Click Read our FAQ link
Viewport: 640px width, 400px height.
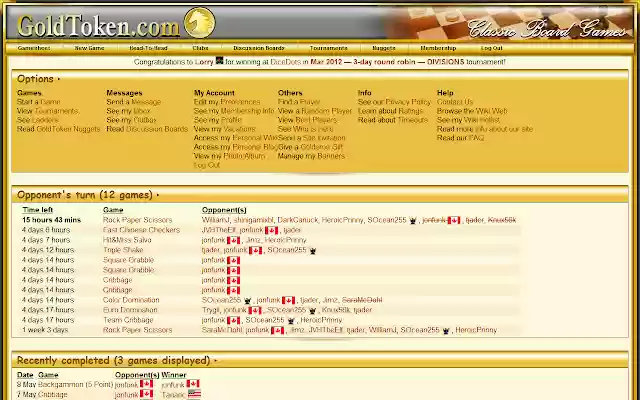coord(460,138)
